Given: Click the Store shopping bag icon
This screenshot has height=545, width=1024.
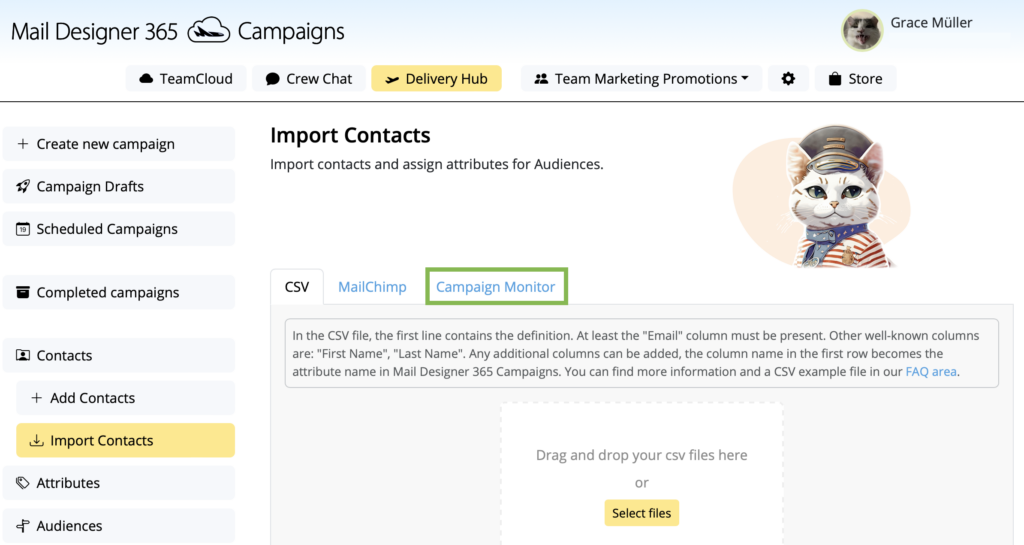Looking at the screenshot, I should pyautogui.click(x=835, y=79).
